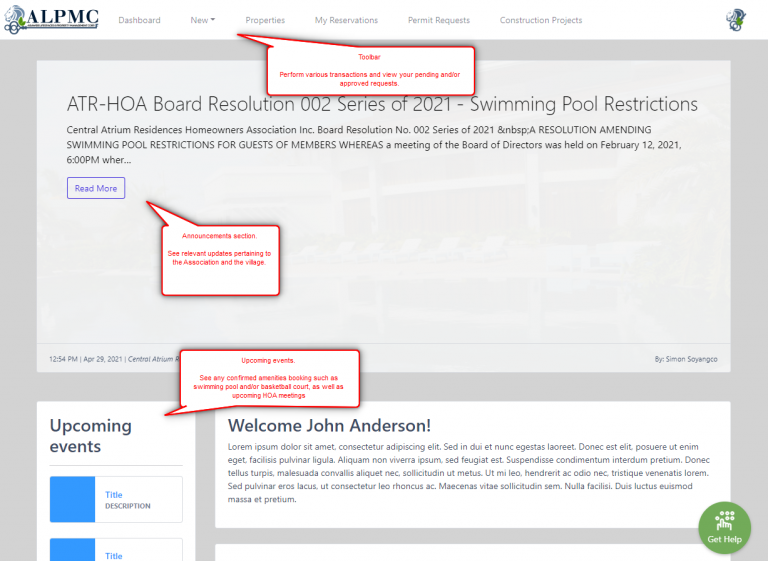Open the second upcoming event Title
768x561 pixels.
(x=114, y=555)
